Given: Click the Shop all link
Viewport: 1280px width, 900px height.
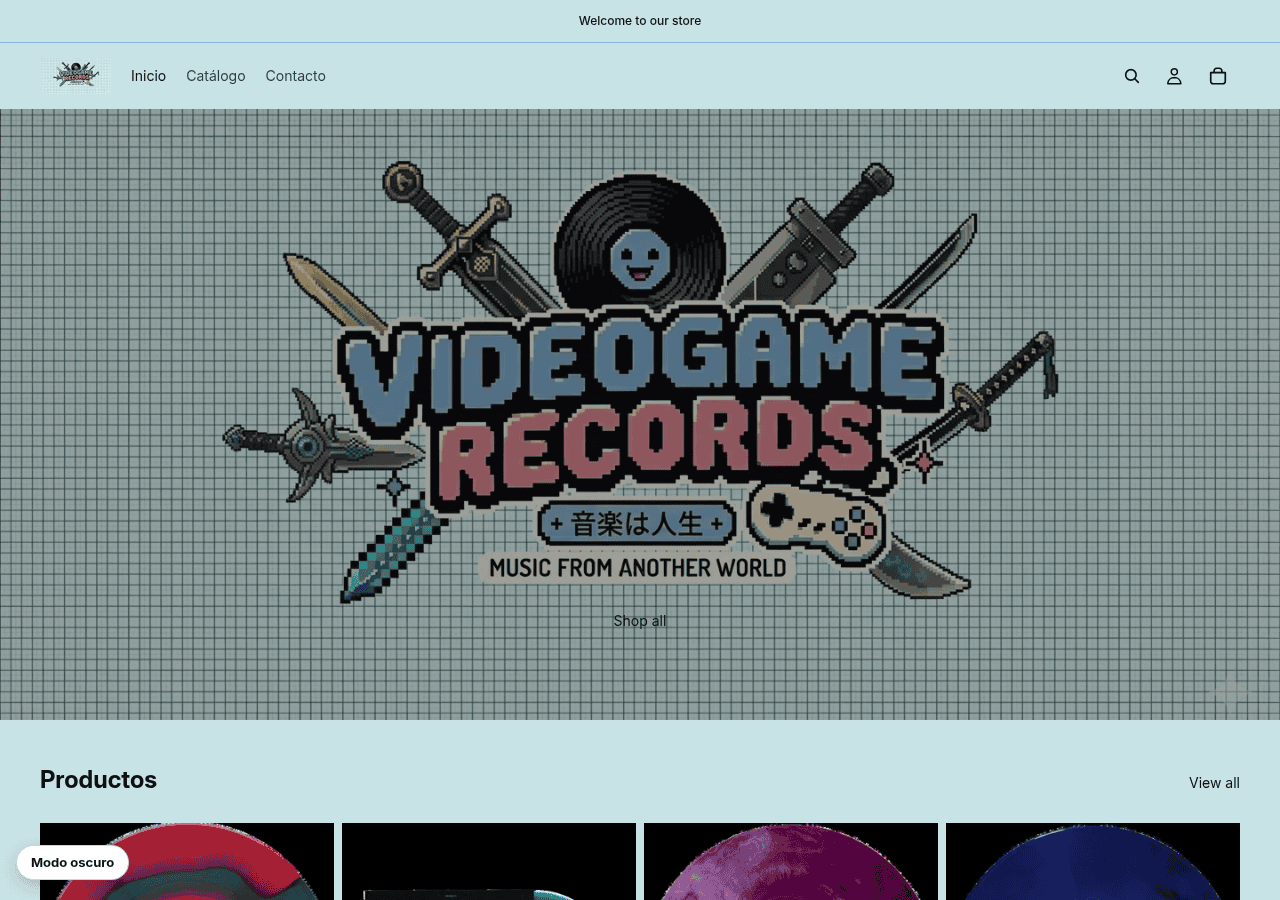Looking at the screenshot, I should 640,621.
